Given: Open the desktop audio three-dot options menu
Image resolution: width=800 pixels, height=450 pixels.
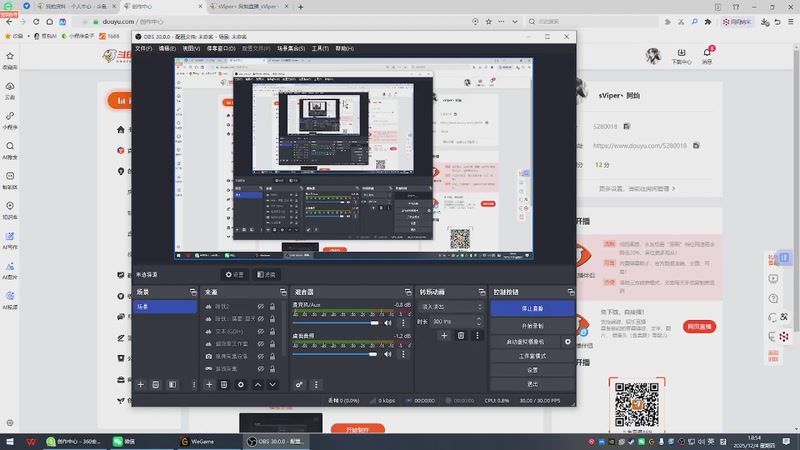Looking at the screenshot, I should tap(403, 354).
